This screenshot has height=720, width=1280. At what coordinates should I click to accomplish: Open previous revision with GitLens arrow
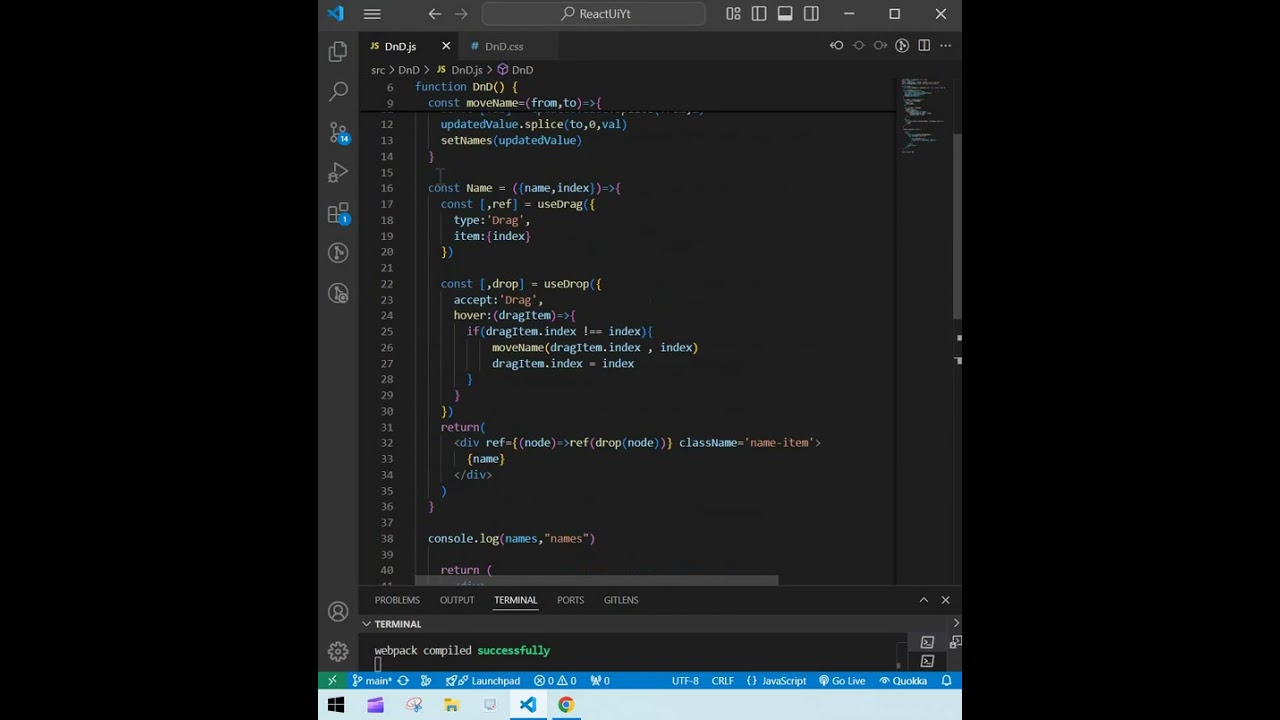click(x=836, y=46)
